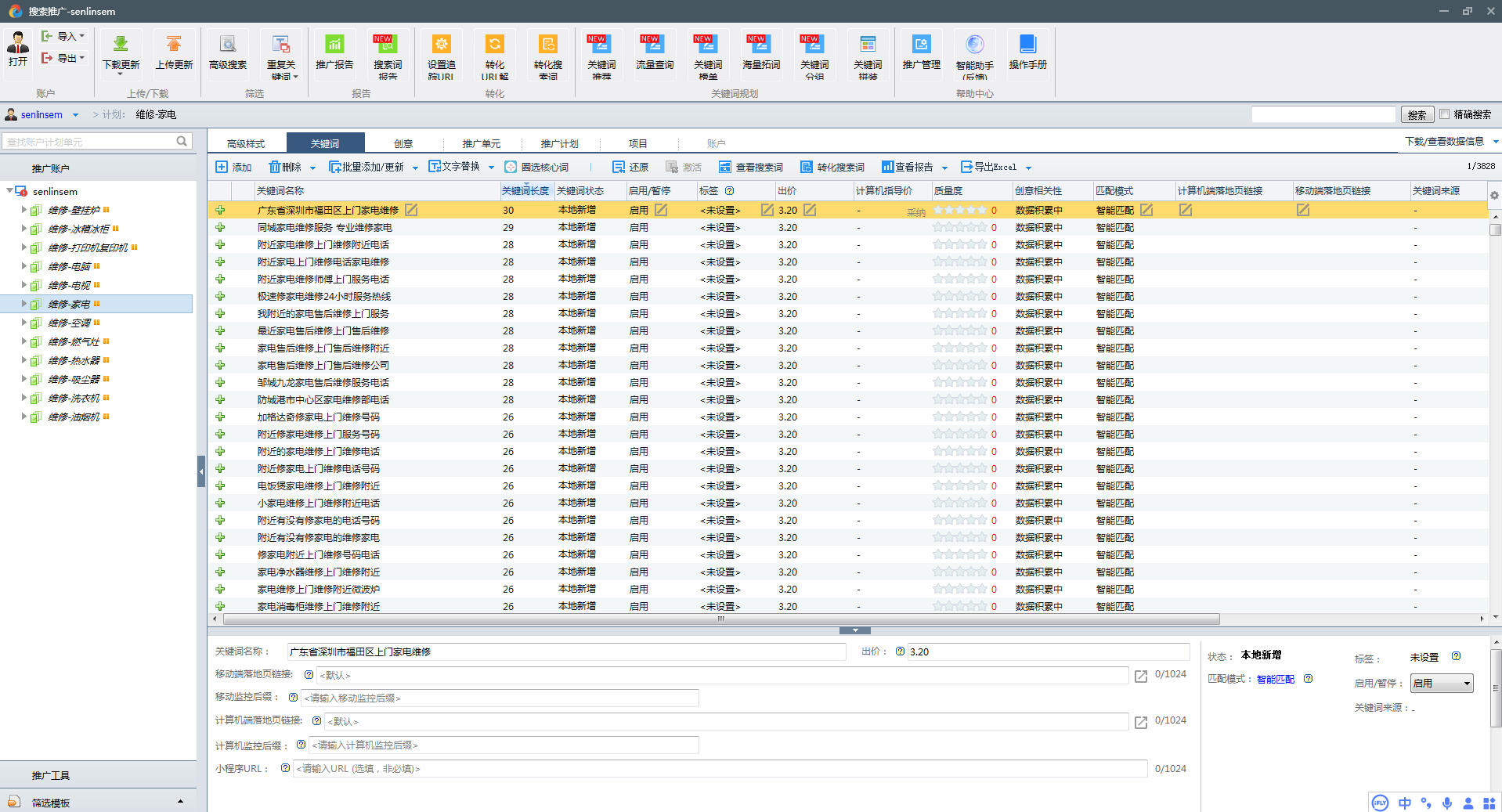Collapse the left account tree panel handle
The height and width of the screenshot is (812, 1502).
[201, 471]
